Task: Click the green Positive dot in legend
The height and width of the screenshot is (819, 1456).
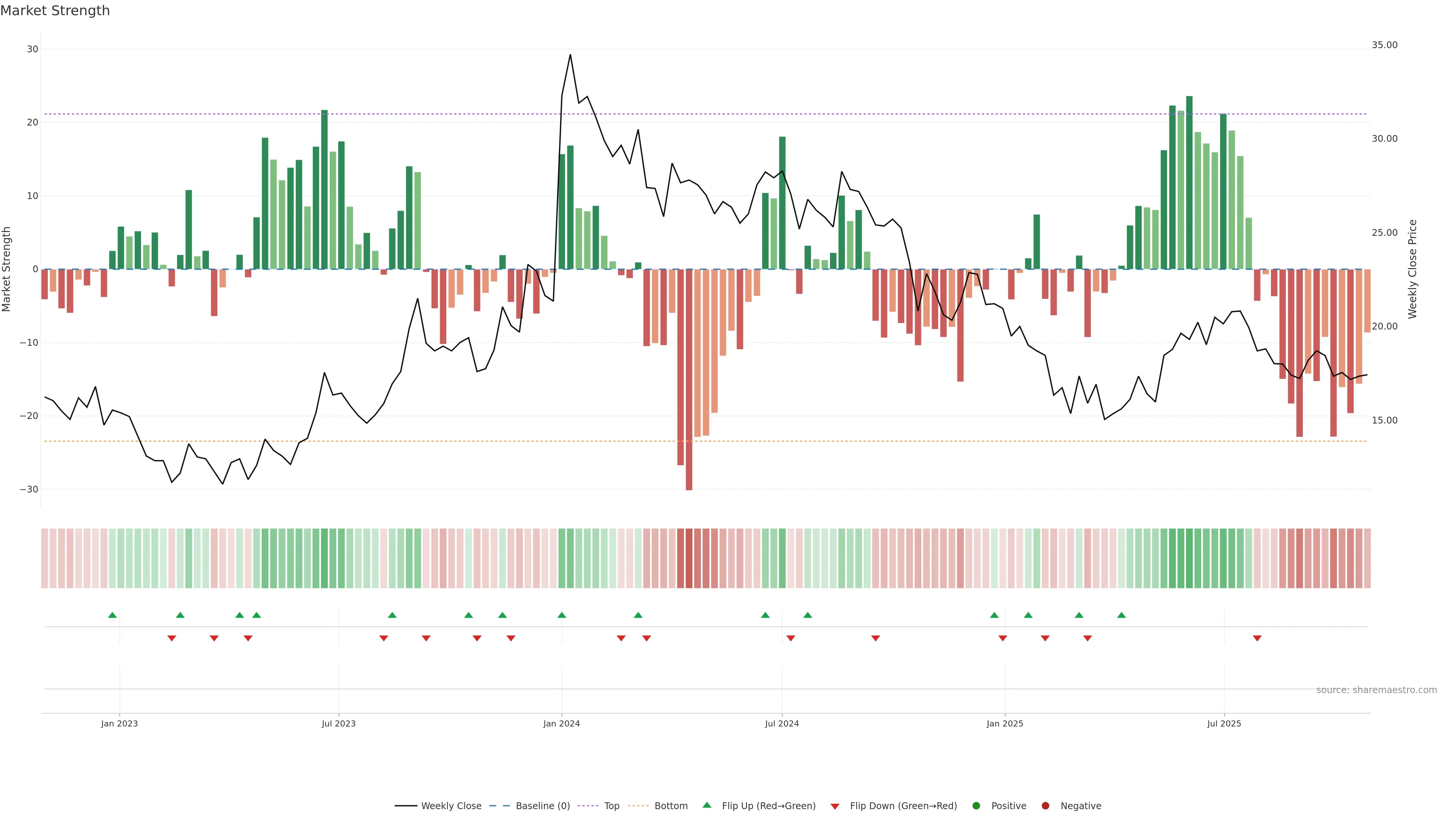Action: click(x=976, y=805)
